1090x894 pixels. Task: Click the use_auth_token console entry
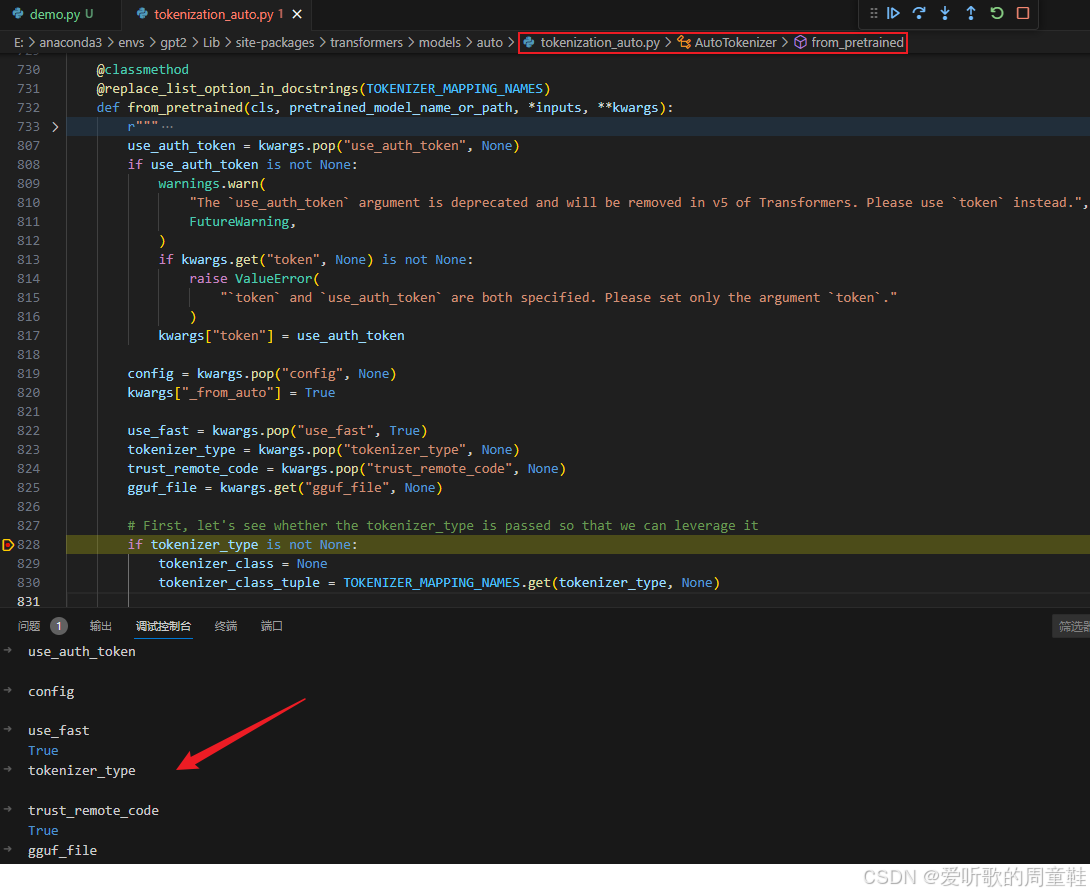click(x=82, y=652)
